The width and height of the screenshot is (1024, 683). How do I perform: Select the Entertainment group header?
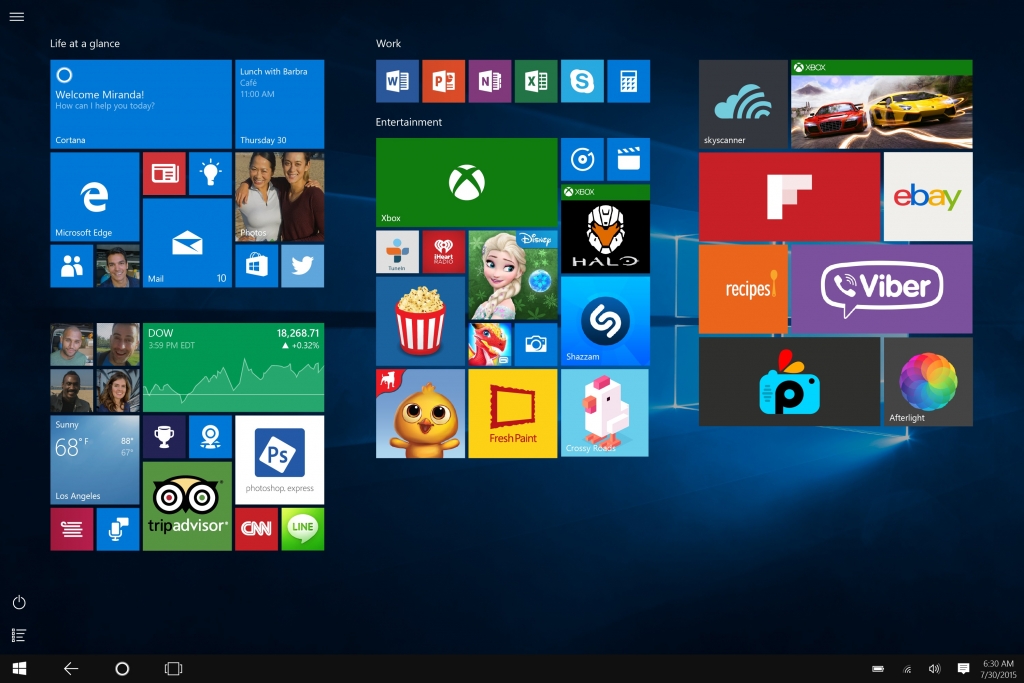click(x=409, y=122)
